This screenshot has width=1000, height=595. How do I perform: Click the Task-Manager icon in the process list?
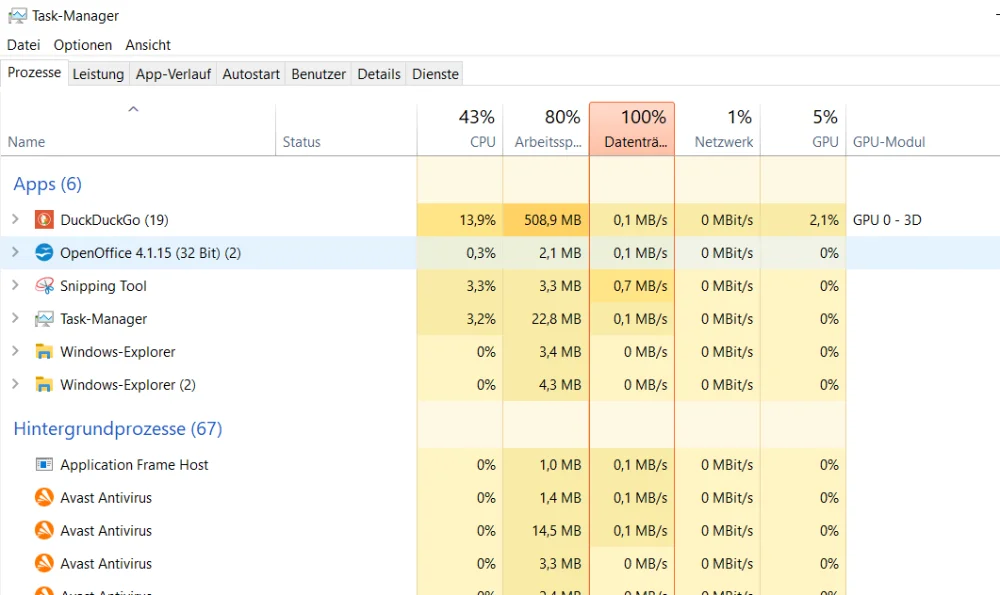click(x=44, y=319)
